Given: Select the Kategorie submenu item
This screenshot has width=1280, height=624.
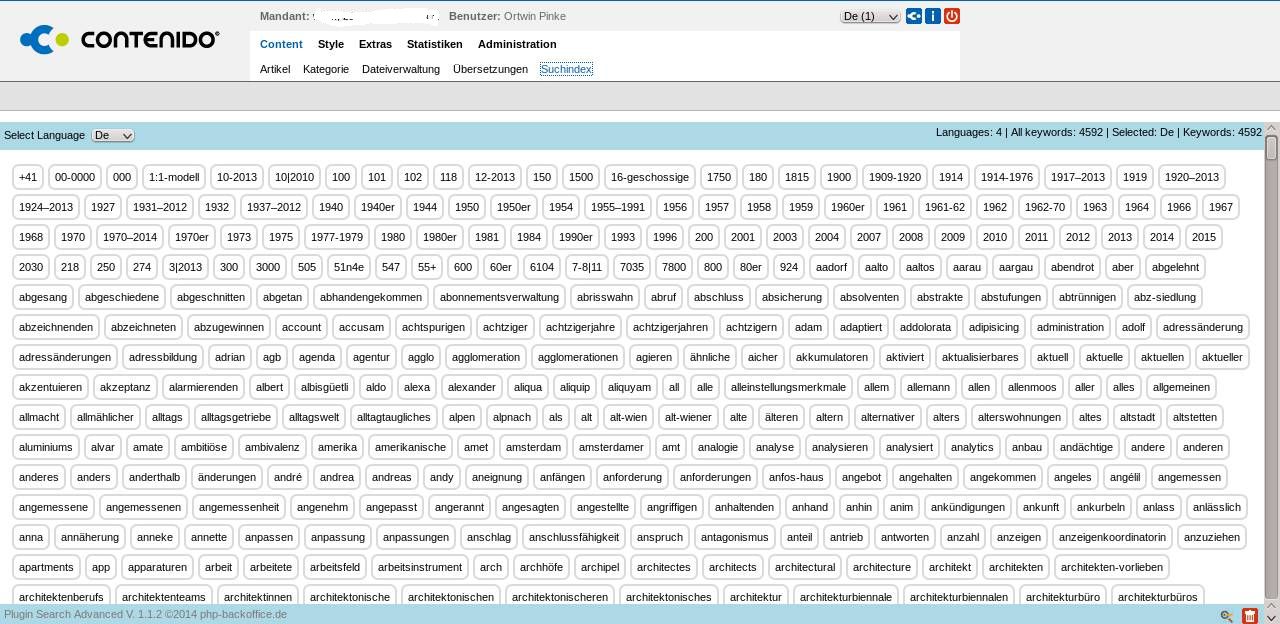Looking at the screenshot, I should [x=326, y=69].
